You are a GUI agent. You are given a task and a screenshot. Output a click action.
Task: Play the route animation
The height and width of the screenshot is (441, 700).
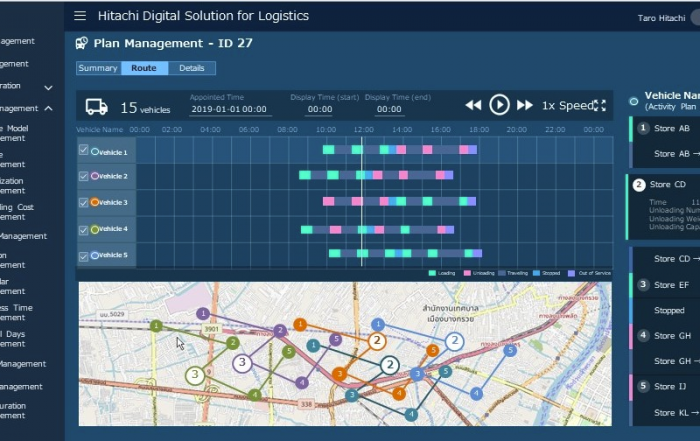[x=499, y=105]
